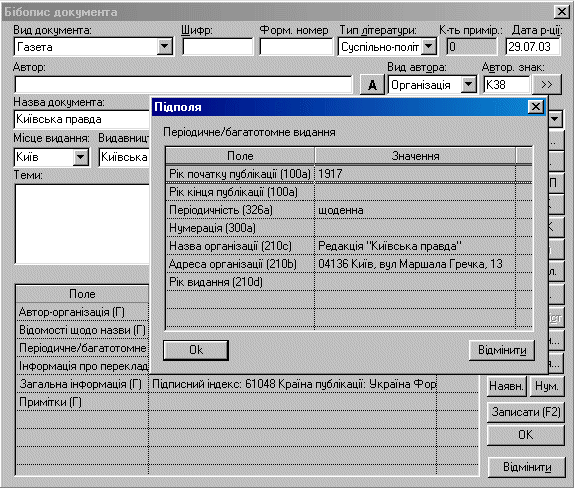574x488 pixels.
Task: Click the Автор text field
Action: (183, 85)
